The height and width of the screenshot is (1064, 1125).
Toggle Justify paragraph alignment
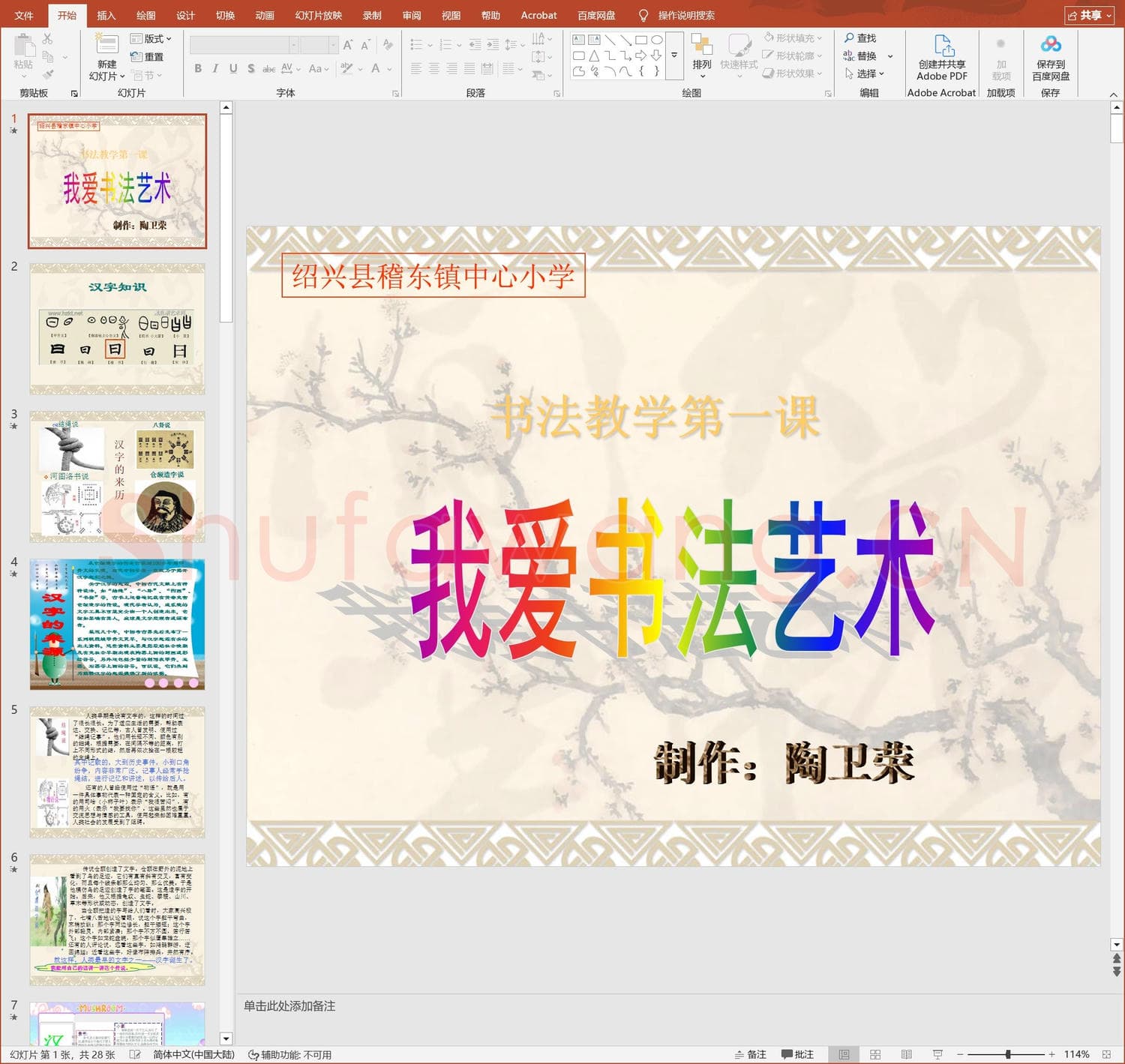pyautogui.click(x=469, y=68)
